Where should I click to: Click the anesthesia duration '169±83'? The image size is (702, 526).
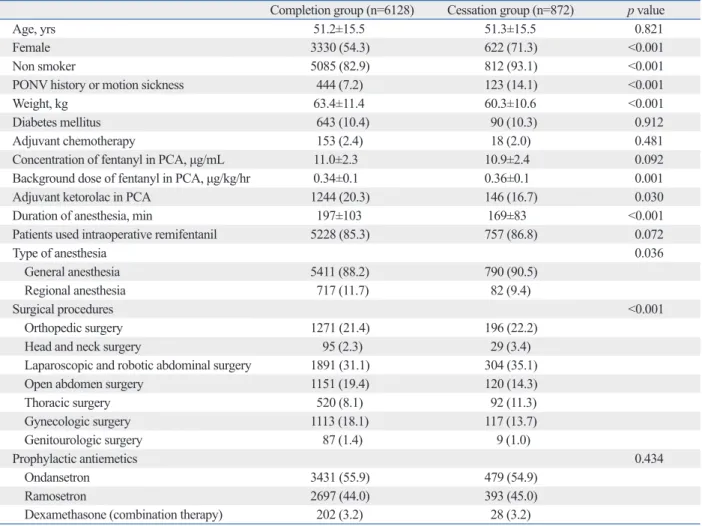[x=507, y=216]
